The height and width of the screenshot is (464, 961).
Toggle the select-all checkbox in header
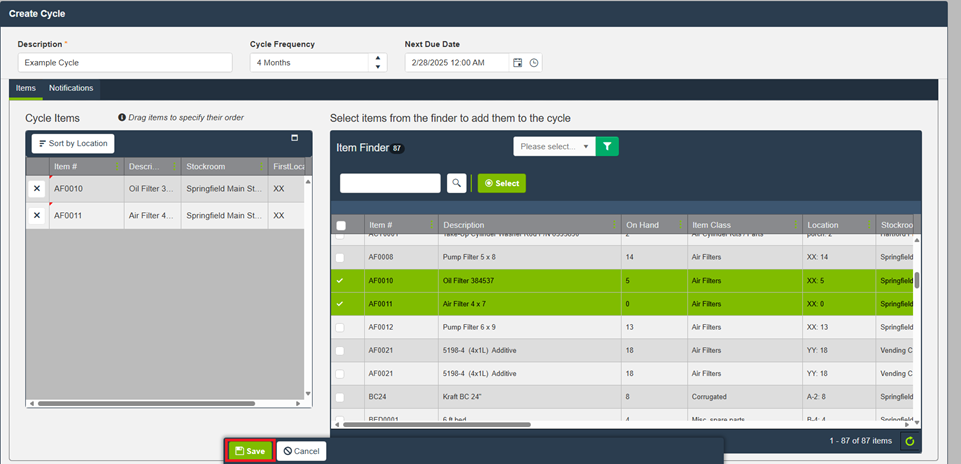pyautogui.click(x=341, y=226)
